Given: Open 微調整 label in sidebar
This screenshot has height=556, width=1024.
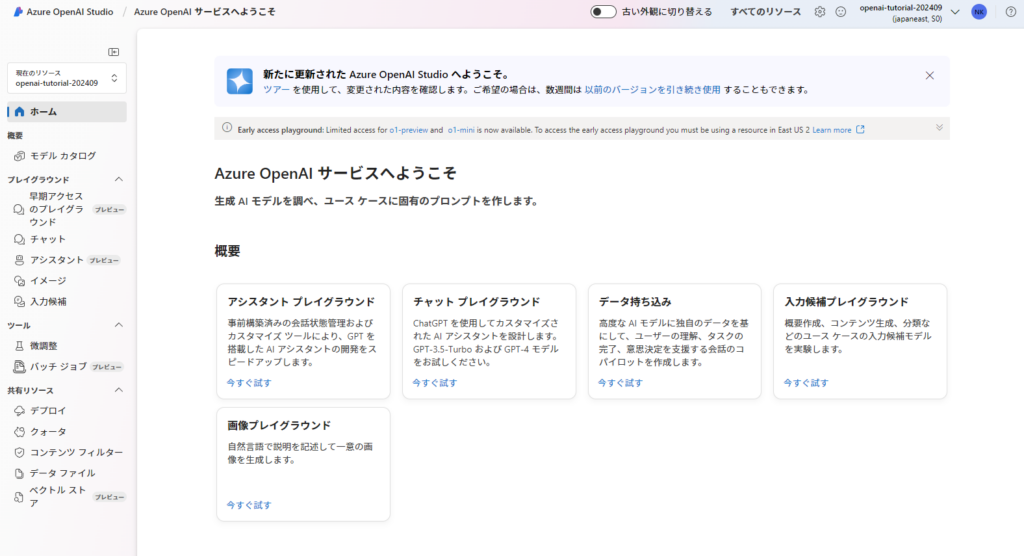Looking at the screenshot, I should tap(44, 346).
